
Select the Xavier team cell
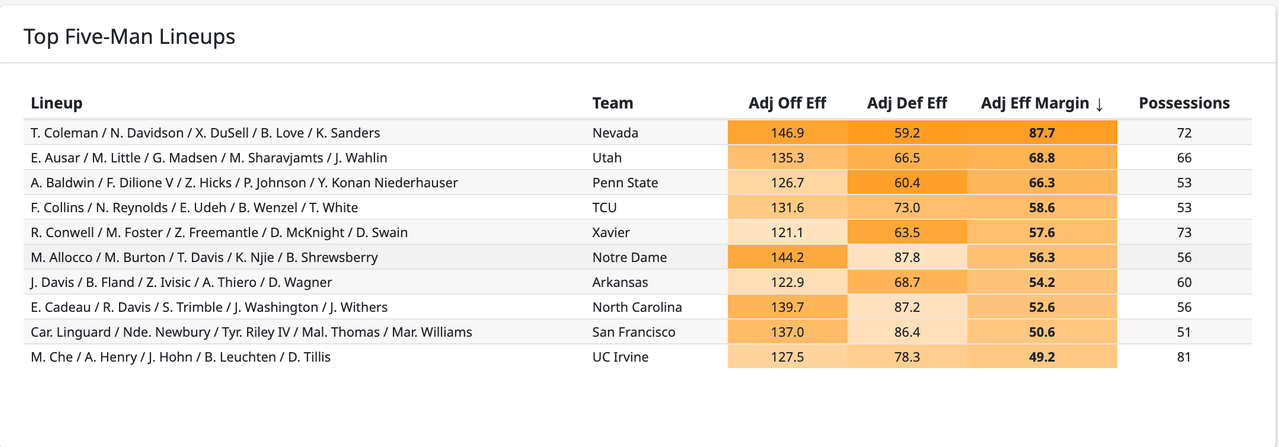tap(611, 232)
